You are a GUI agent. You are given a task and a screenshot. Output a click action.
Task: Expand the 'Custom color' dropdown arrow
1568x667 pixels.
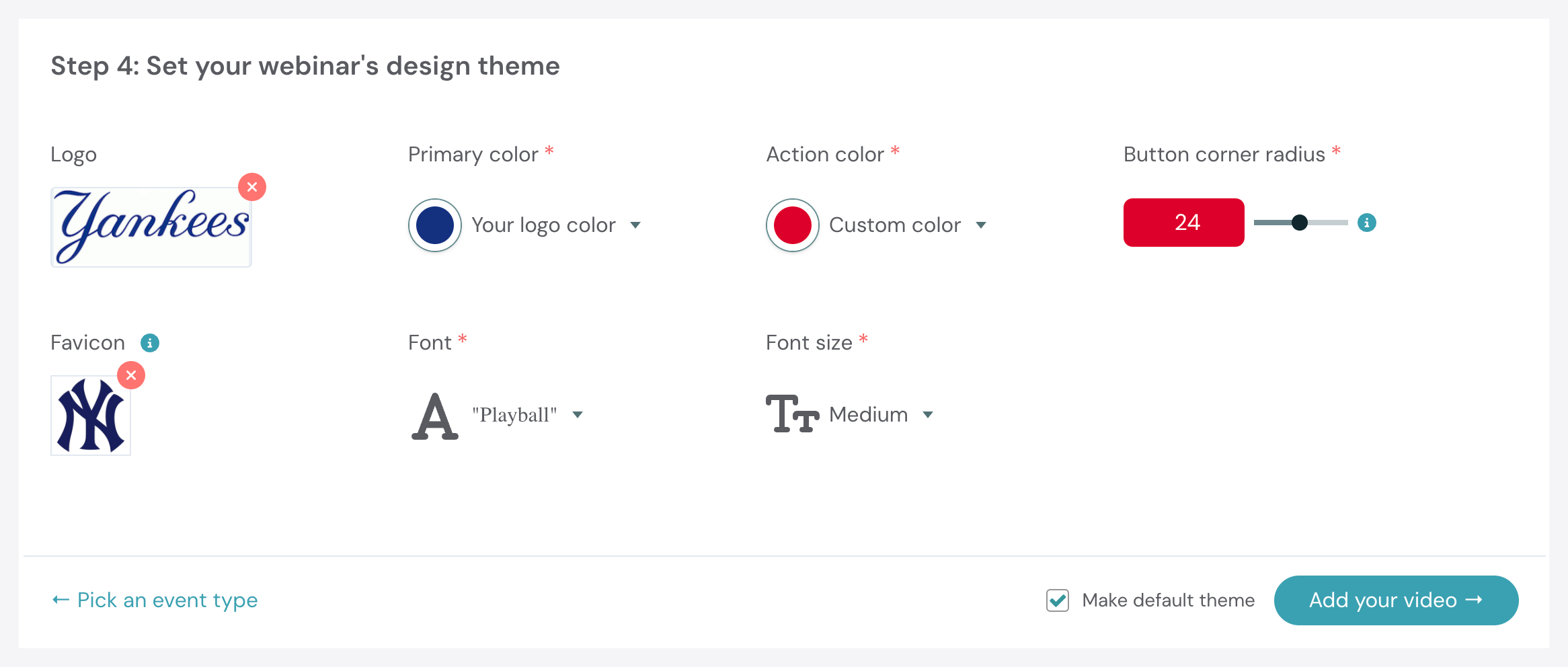981,225
